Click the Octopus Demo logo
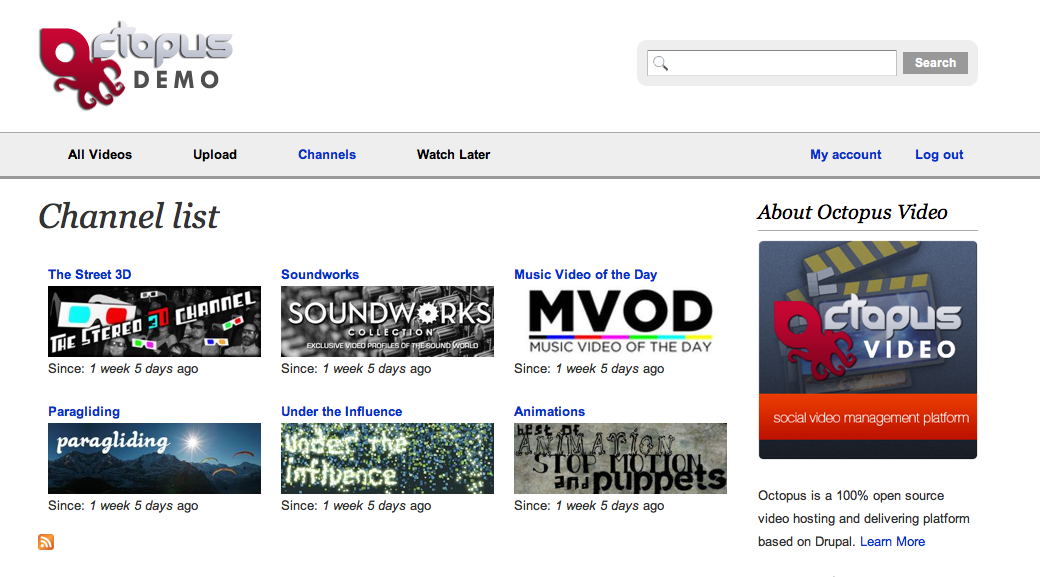The height and width of the screenshot is (577, 1040). (x=136, y=65)
